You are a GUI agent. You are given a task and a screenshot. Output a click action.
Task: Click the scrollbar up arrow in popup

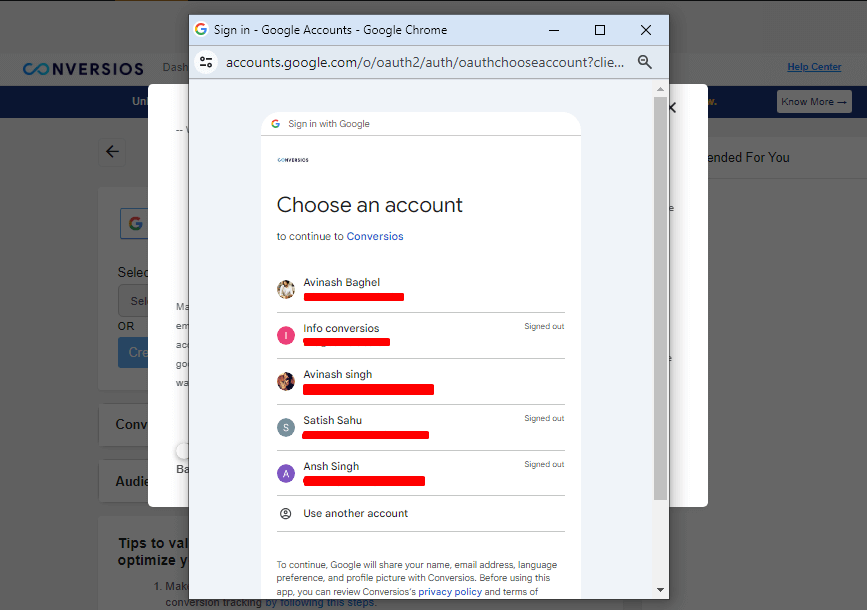tap(660, 89)
